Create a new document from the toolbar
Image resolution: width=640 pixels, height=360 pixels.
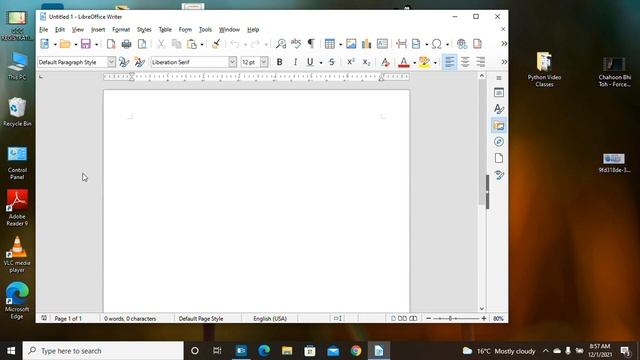pos(44,44)
